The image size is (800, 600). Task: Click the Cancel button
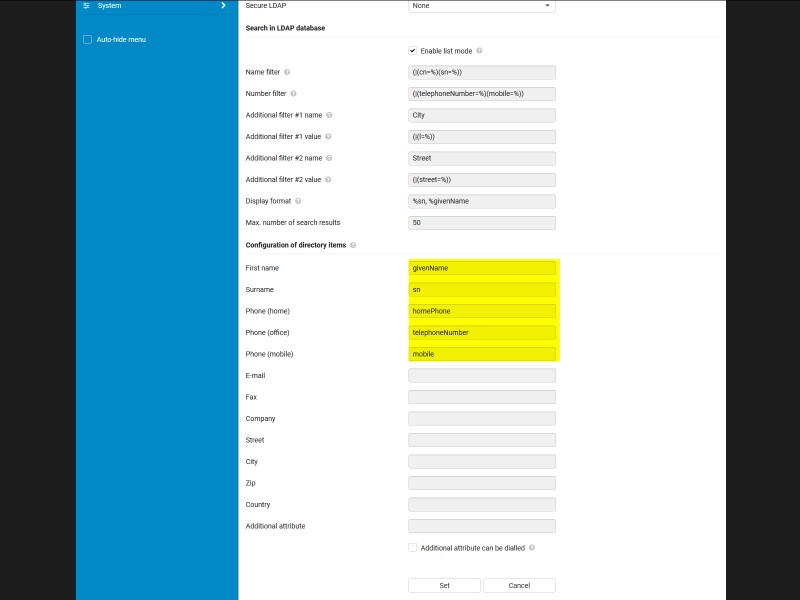519,585
